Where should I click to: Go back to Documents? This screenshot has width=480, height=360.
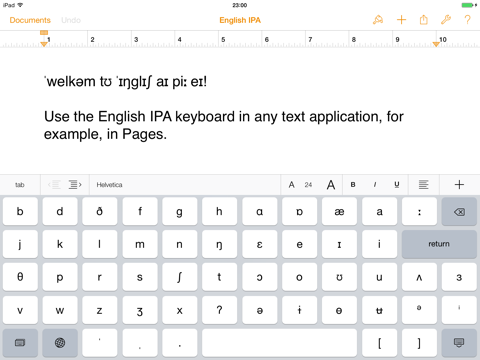(x=30, y=20)
